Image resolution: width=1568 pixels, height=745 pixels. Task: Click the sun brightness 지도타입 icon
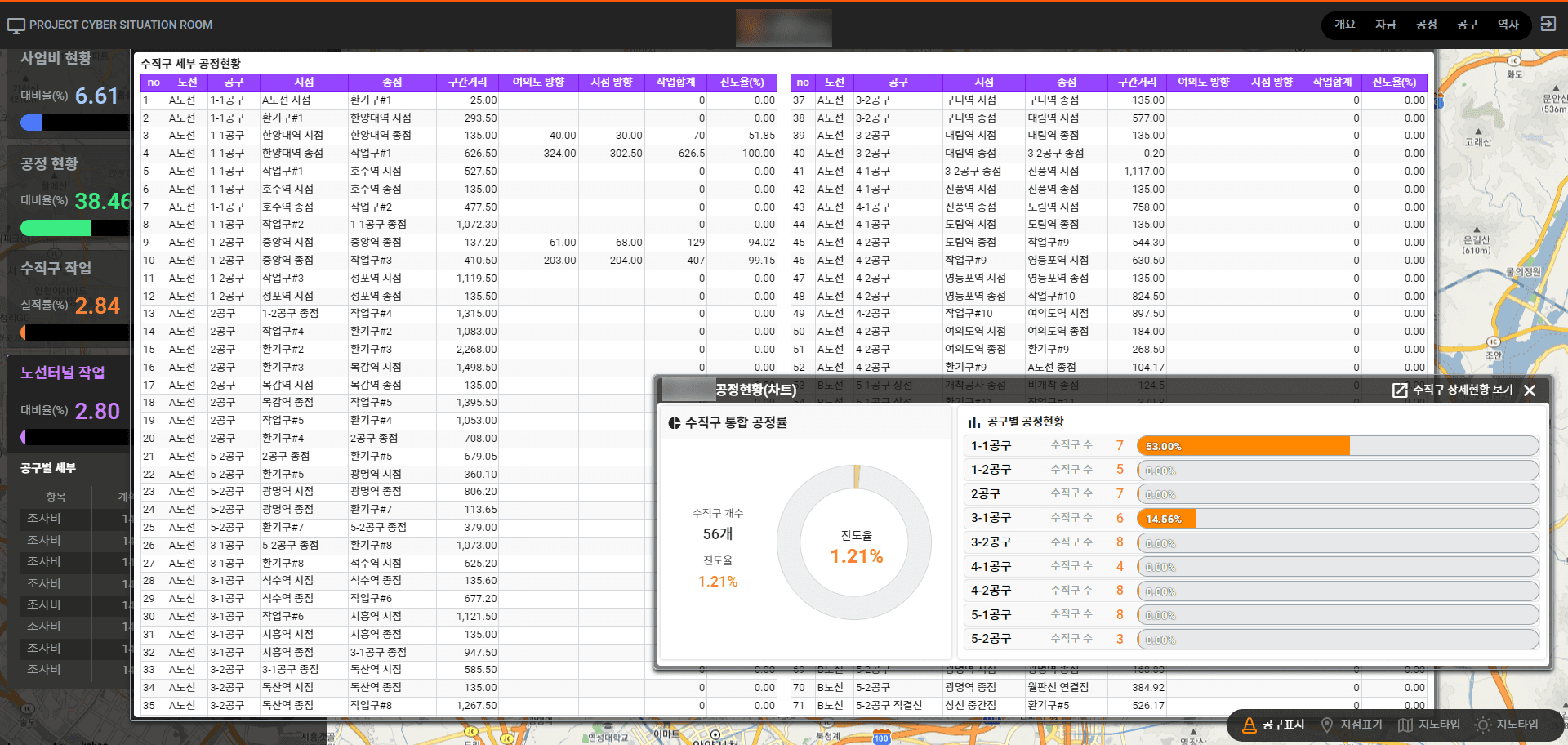coord(1482,725)
